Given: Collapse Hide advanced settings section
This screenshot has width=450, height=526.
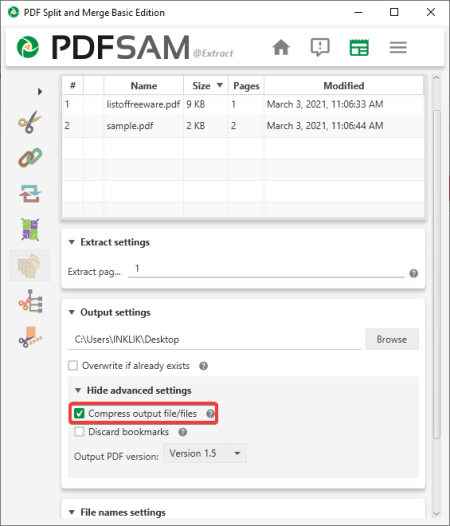Looking at the screenshot, I should click(x=78, y=390).
